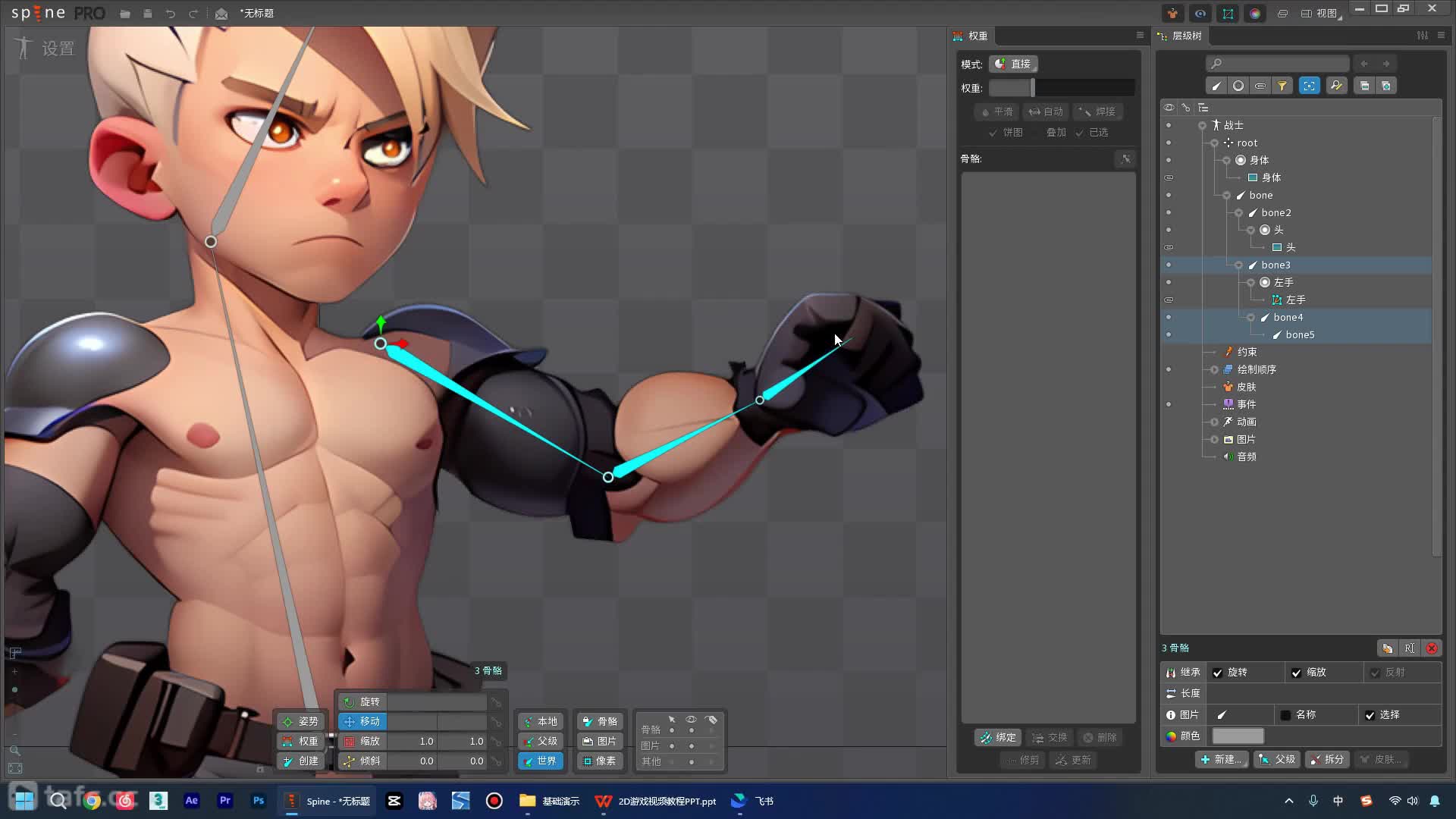Toggle visibility dot for bone4 row
The image size is (1456, 819).
click(1169, 318)
